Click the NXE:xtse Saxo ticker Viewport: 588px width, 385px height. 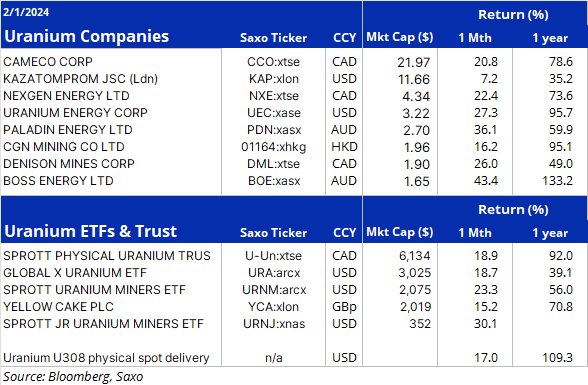[x=274, y=96]
